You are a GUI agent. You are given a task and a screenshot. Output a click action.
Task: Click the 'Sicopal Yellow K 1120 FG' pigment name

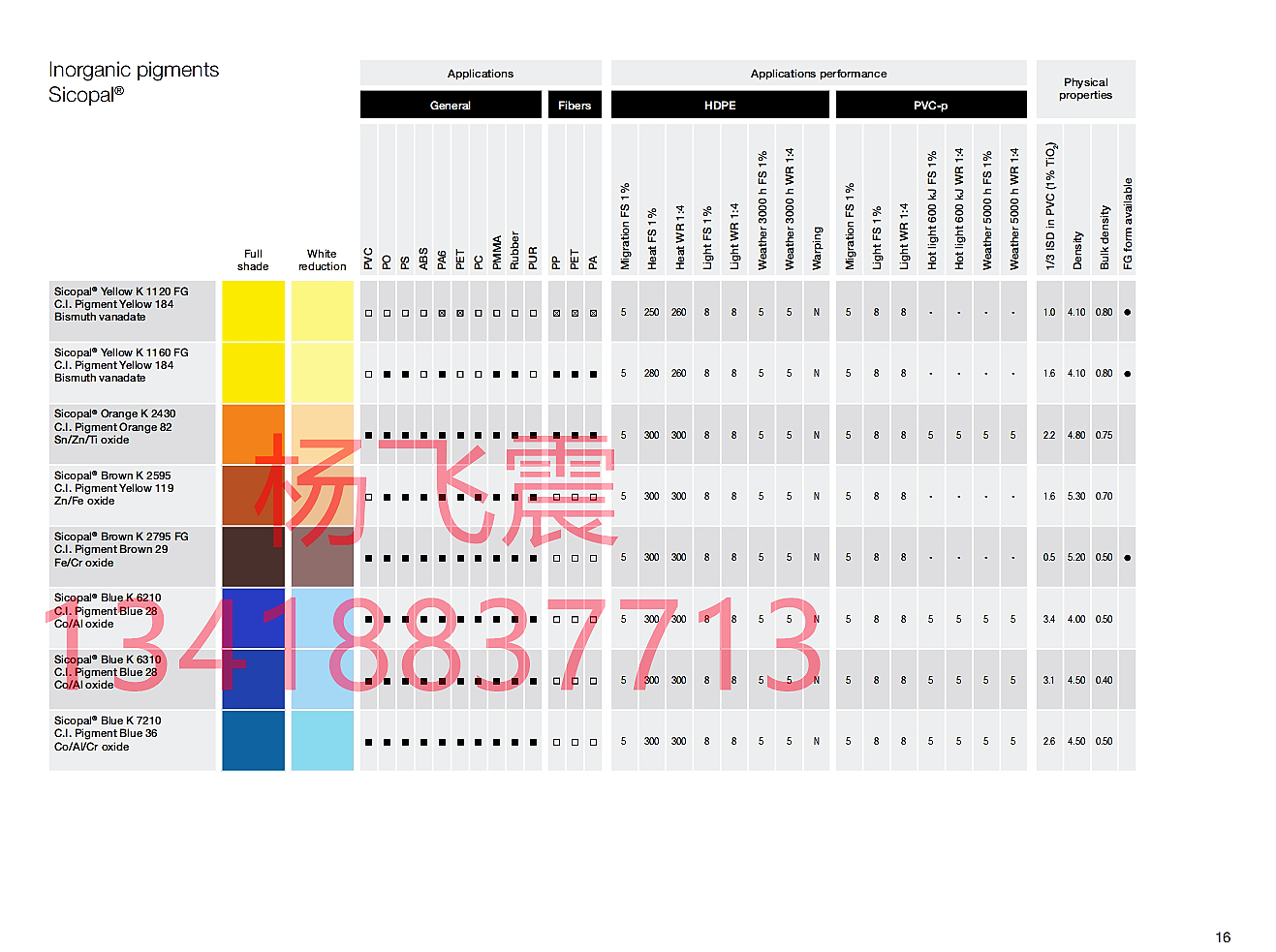pyautogui.click(x=121, y=292)
